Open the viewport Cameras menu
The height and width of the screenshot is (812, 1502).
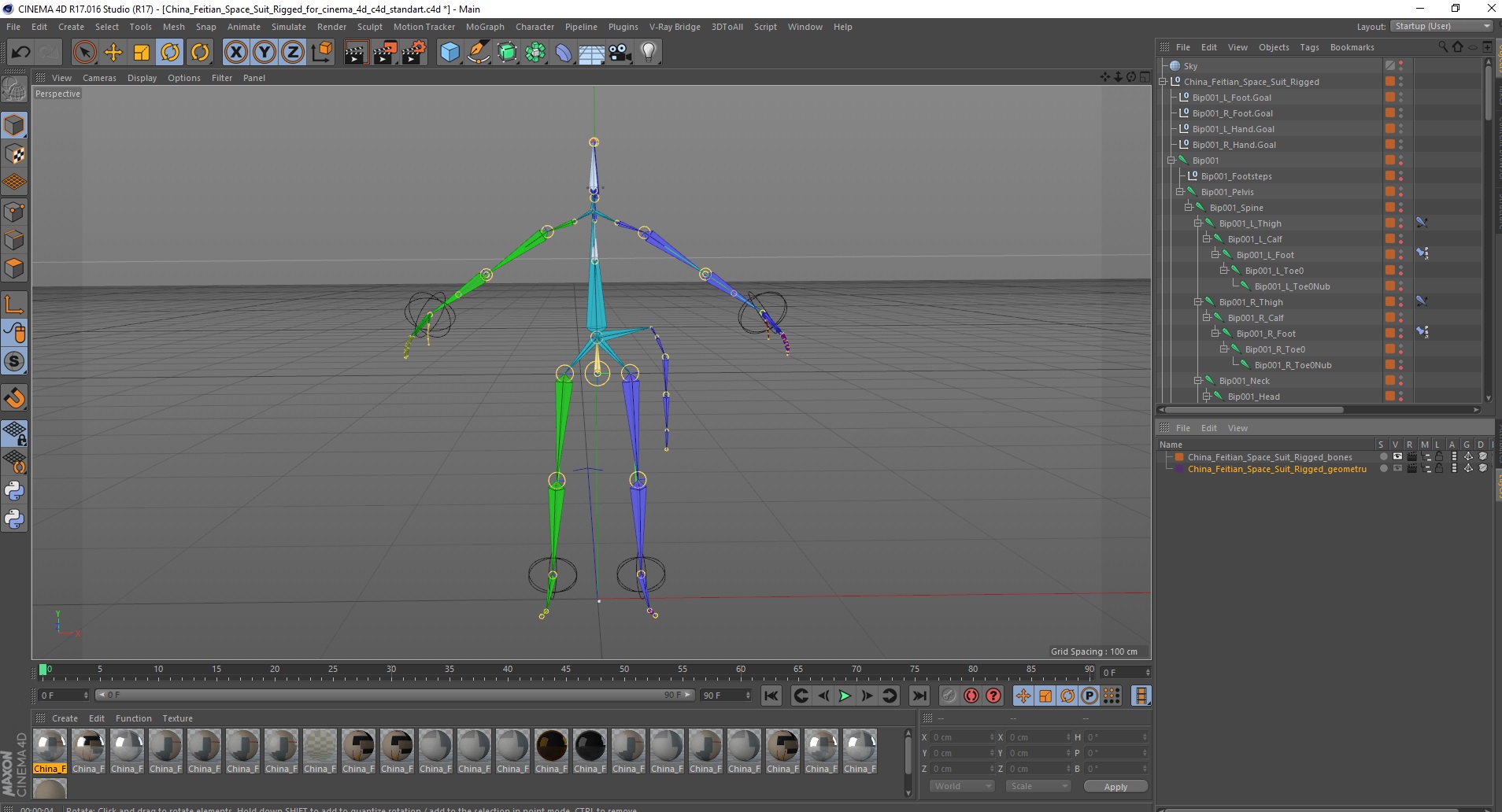(x=99, y=78)
